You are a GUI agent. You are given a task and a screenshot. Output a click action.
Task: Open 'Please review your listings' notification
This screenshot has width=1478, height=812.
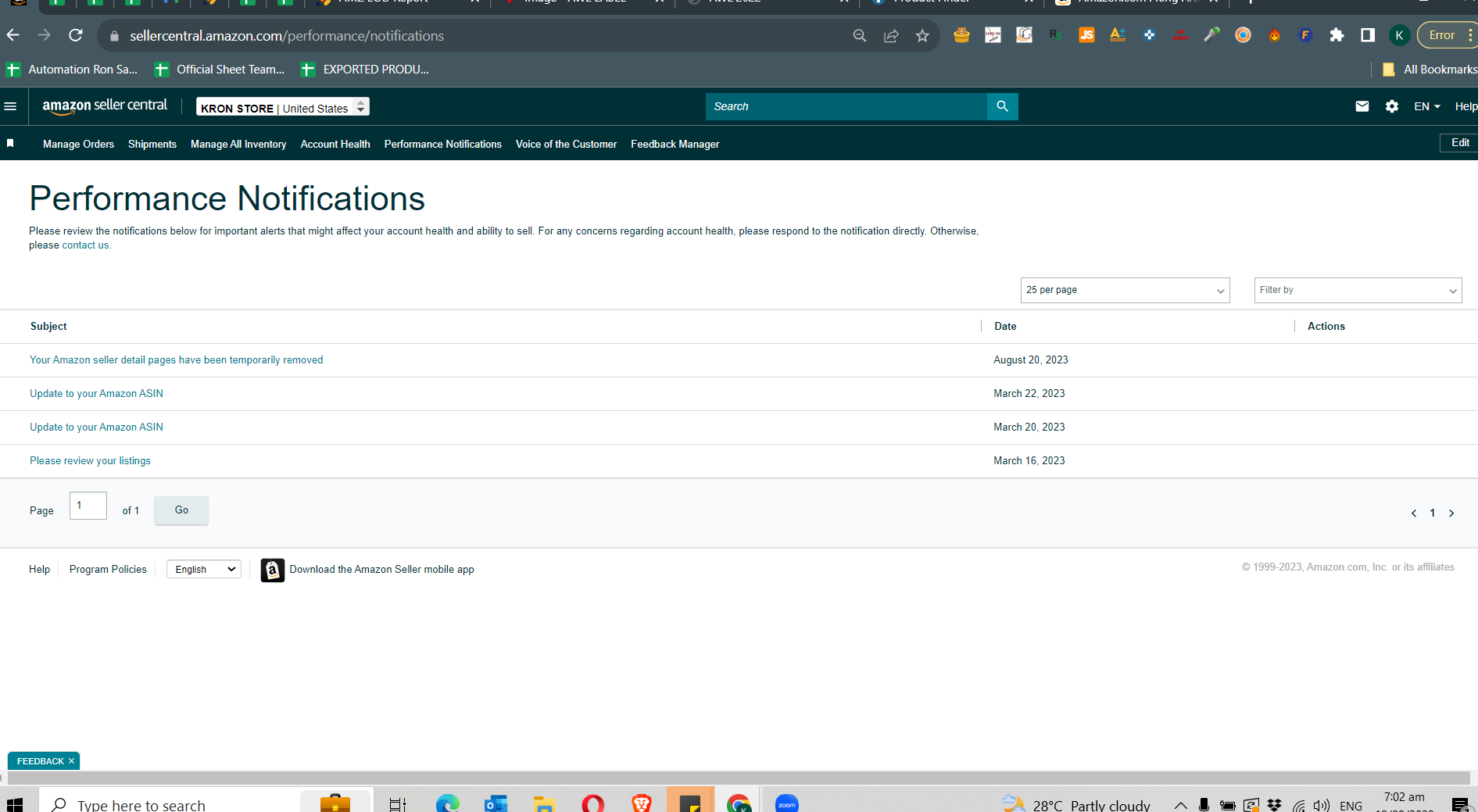tap(90, 461)
